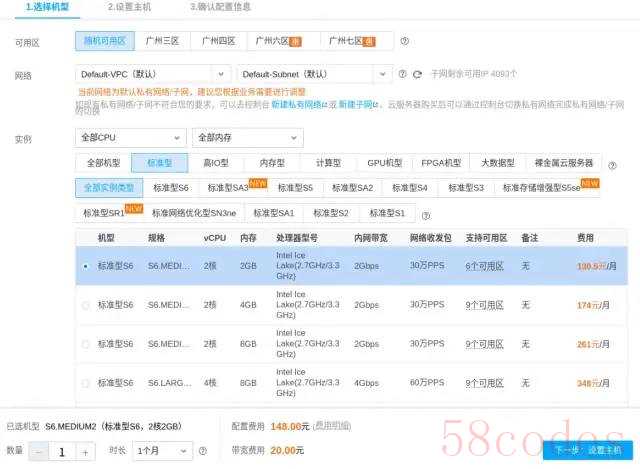Click help icon beside availability zones
The width and height of the screenshot is (640, 469).
404,41
